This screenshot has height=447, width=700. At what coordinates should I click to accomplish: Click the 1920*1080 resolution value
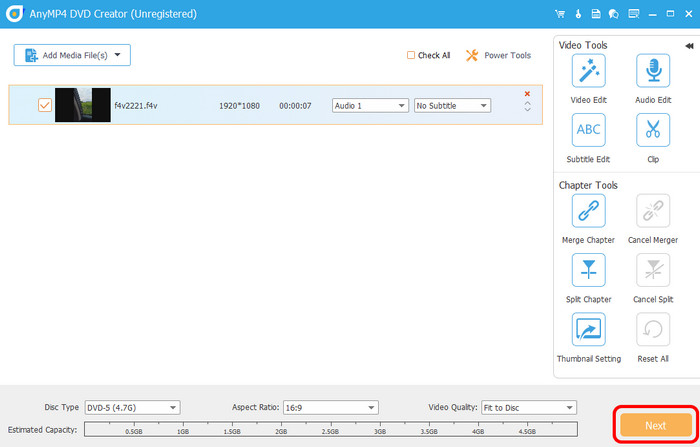[239, 106]
